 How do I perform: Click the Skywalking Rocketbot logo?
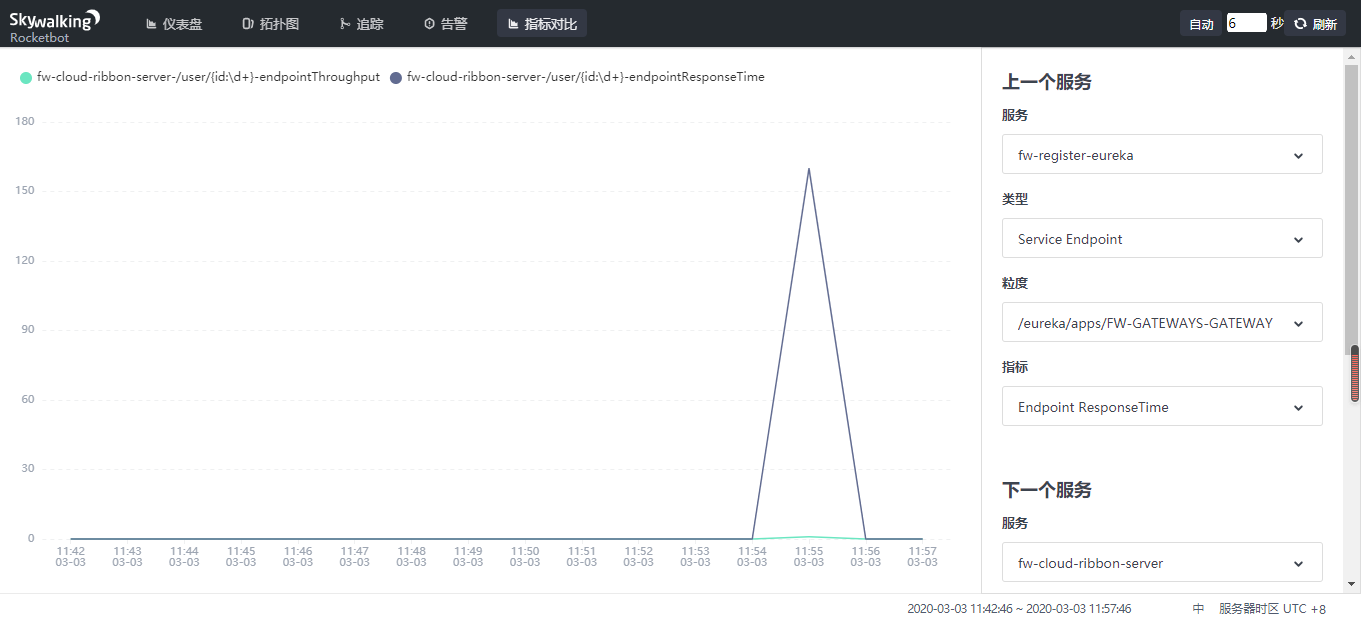point(55,24)
